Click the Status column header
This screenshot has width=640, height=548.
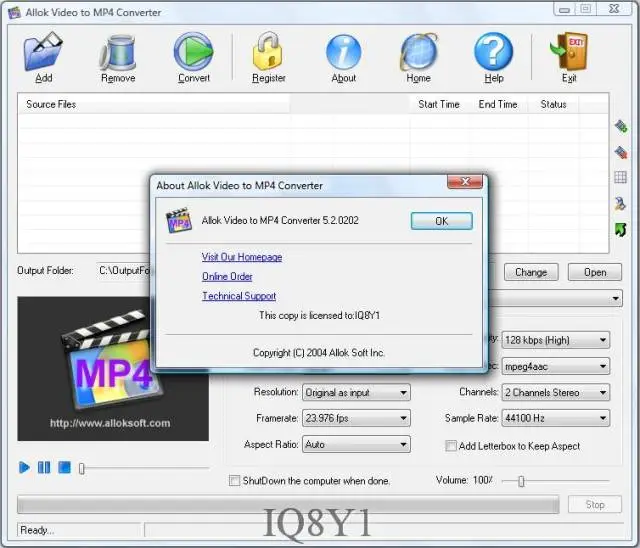(553, 104)
